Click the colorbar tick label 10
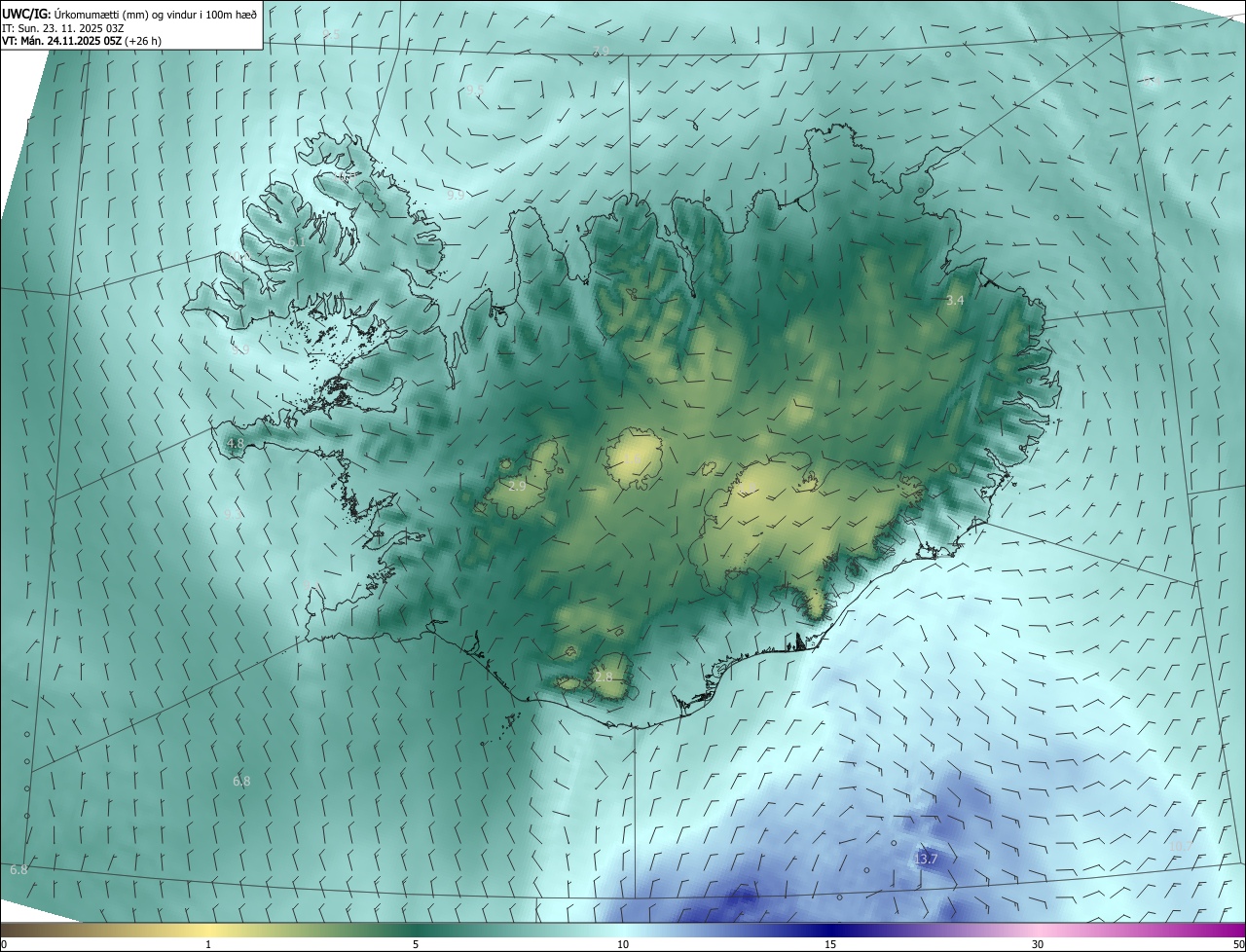 point(623,944)
